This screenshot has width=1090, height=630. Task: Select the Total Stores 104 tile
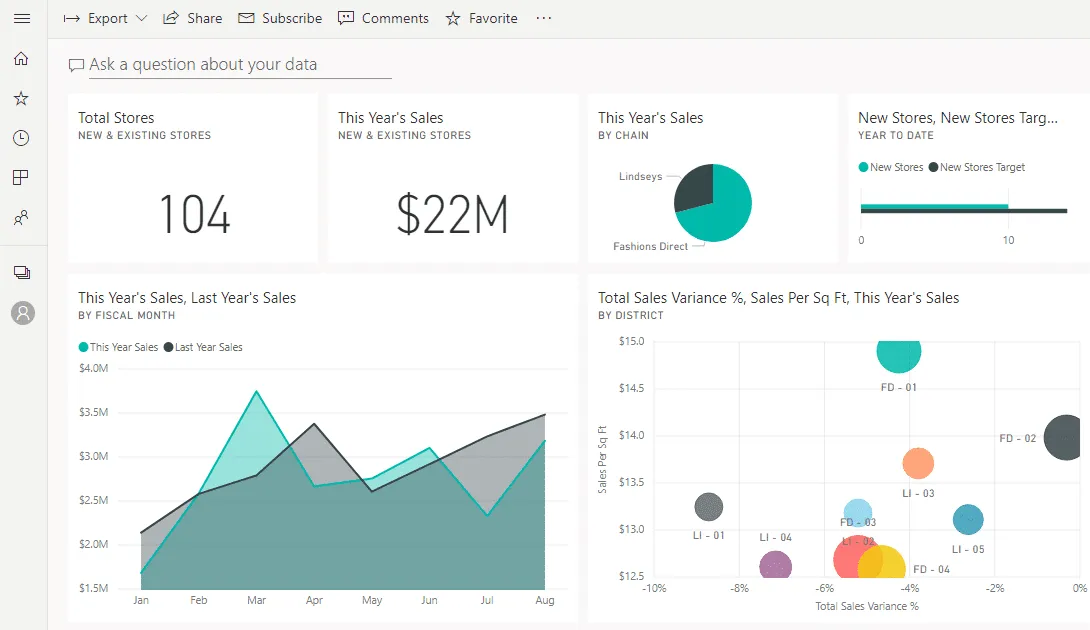tap(193, 178)
